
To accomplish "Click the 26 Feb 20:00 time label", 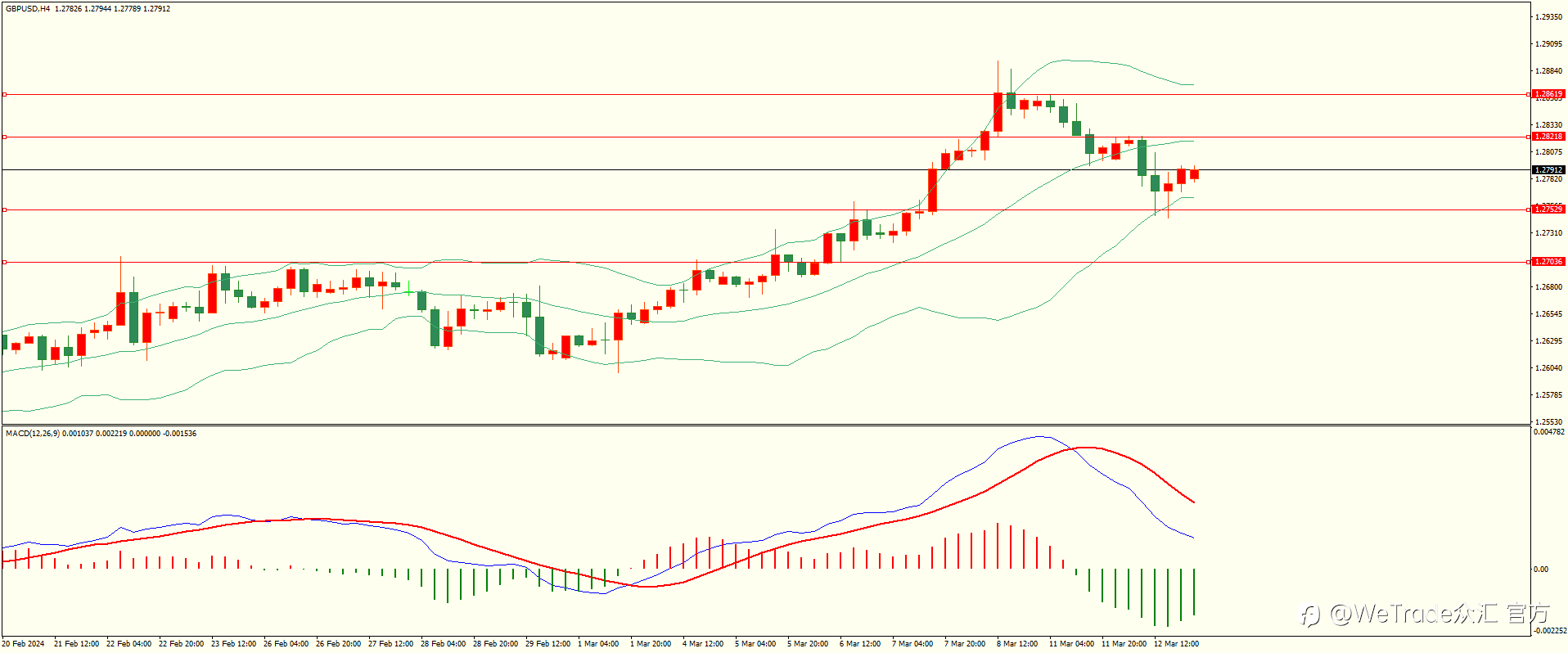I will point(338,644).
